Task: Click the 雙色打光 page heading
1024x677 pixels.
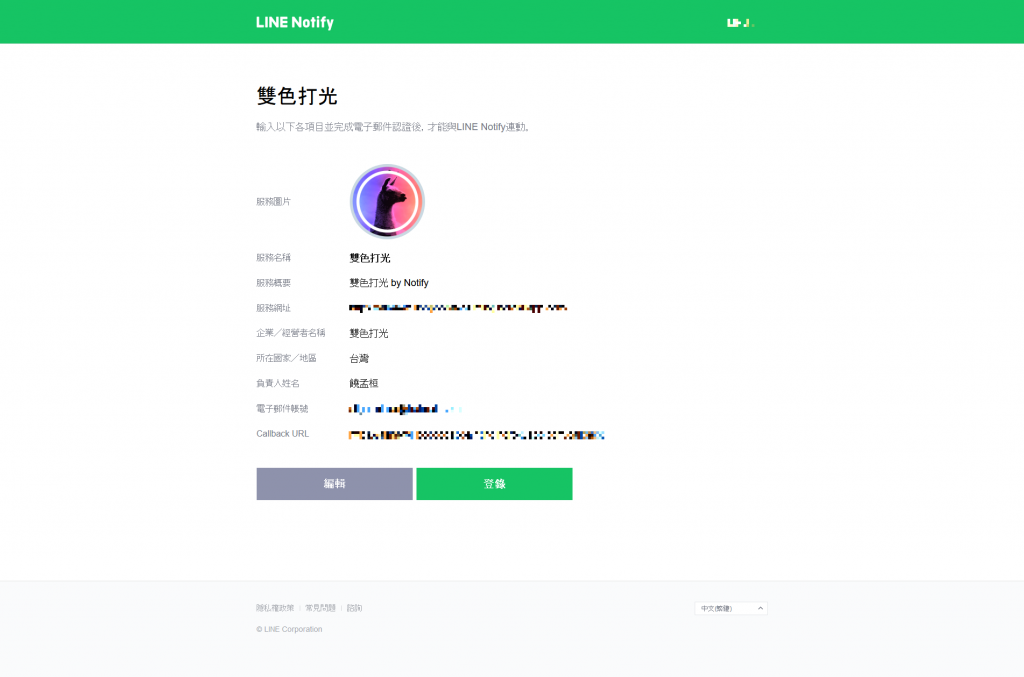Action: tap(297, 96)
